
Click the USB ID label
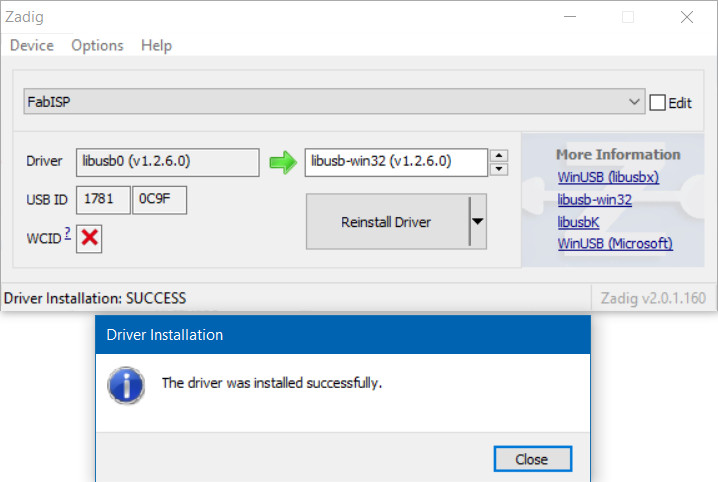(47, 200)
